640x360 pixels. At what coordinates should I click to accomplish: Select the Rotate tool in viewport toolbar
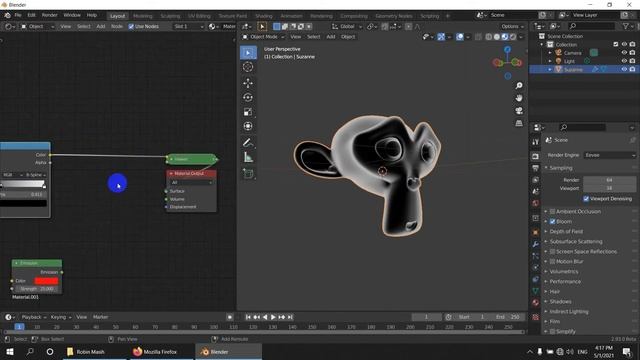(248, 98)
